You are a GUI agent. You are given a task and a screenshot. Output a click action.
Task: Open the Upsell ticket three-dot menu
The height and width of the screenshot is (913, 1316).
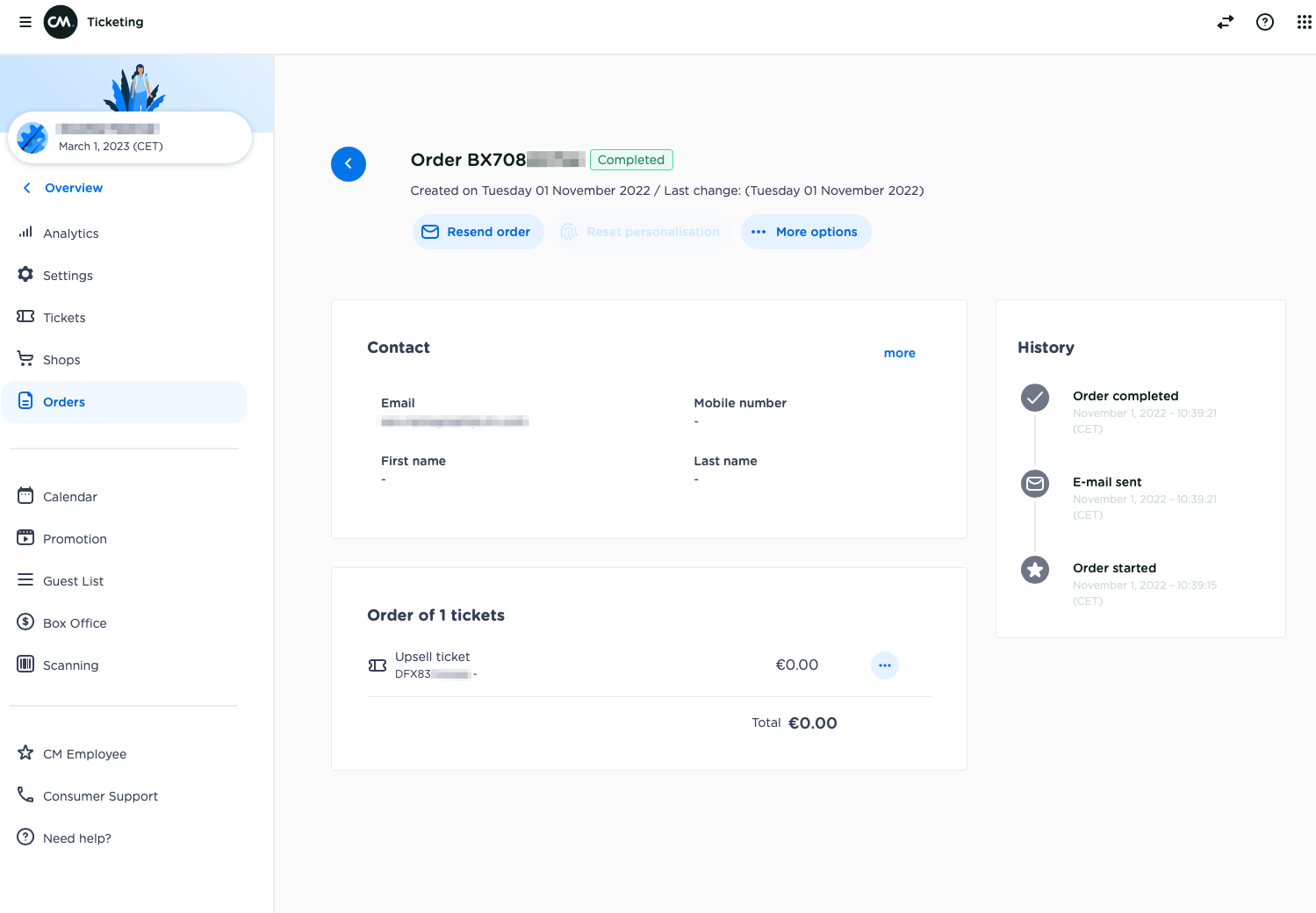884,665
